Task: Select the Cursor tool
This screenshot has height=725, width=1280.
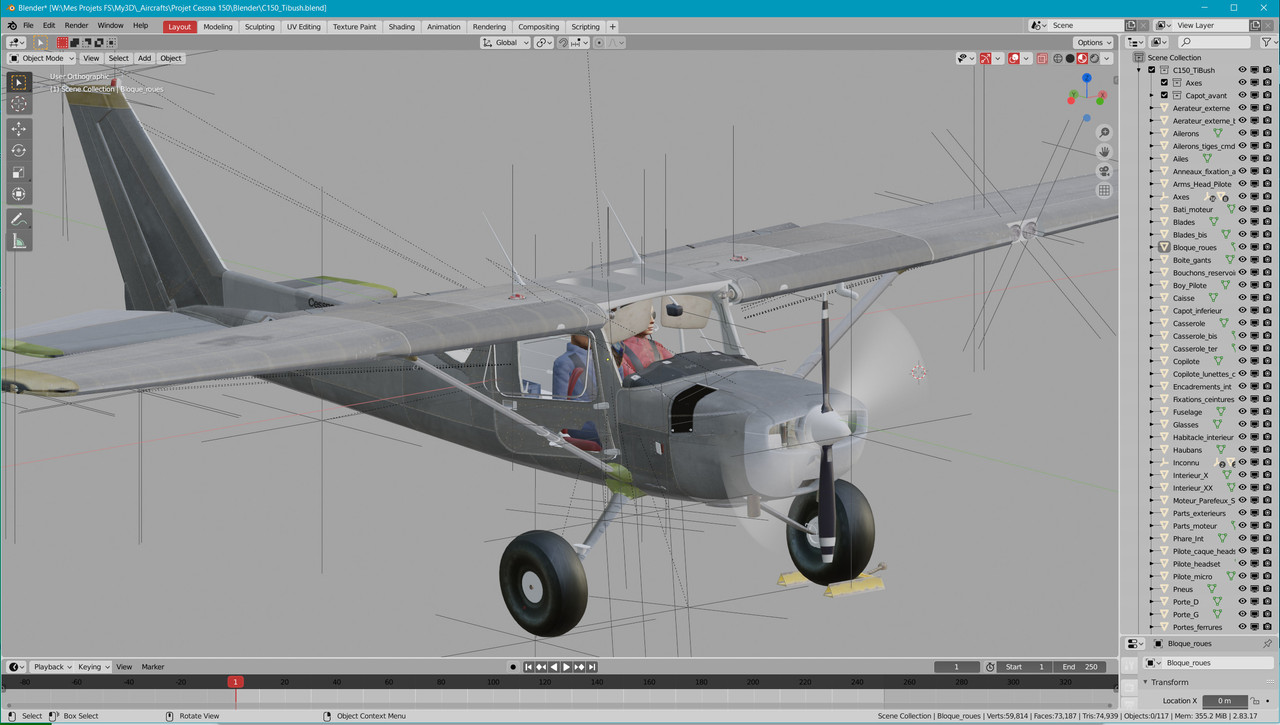Action: [x=19, y=104]
